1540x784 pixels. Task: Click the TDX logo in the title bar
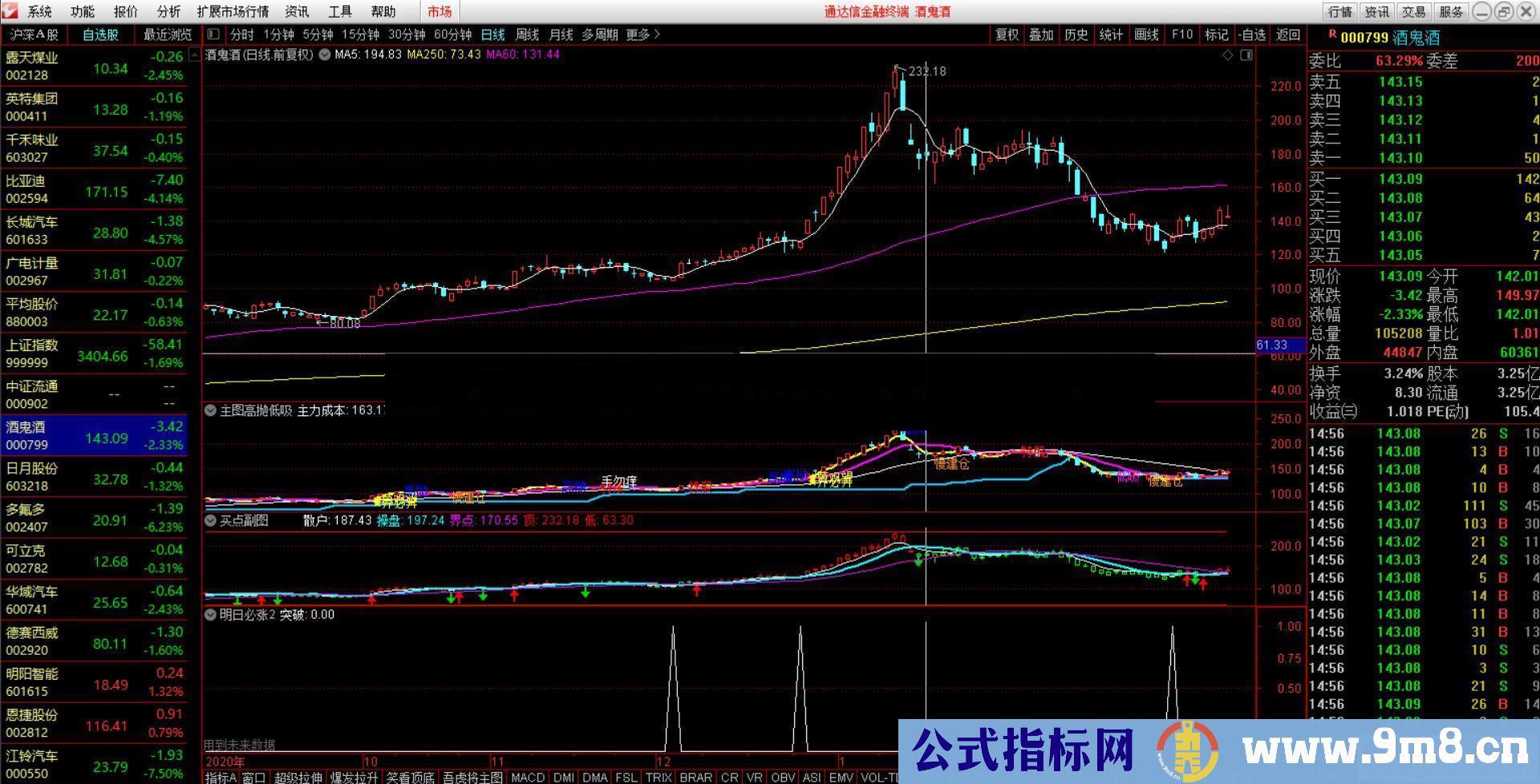(11, 11)
